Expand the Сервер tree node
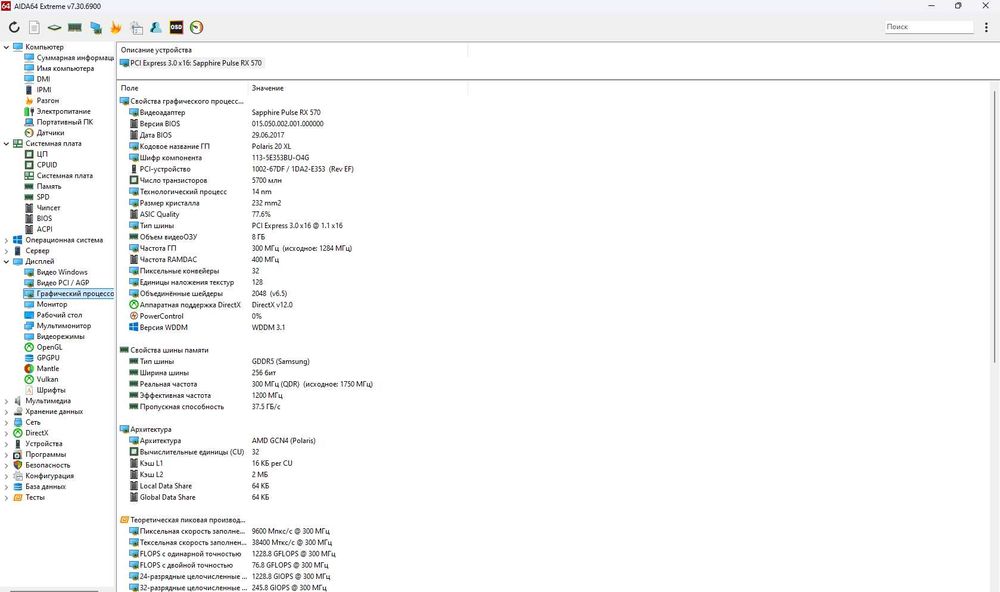 coord(6,251)
